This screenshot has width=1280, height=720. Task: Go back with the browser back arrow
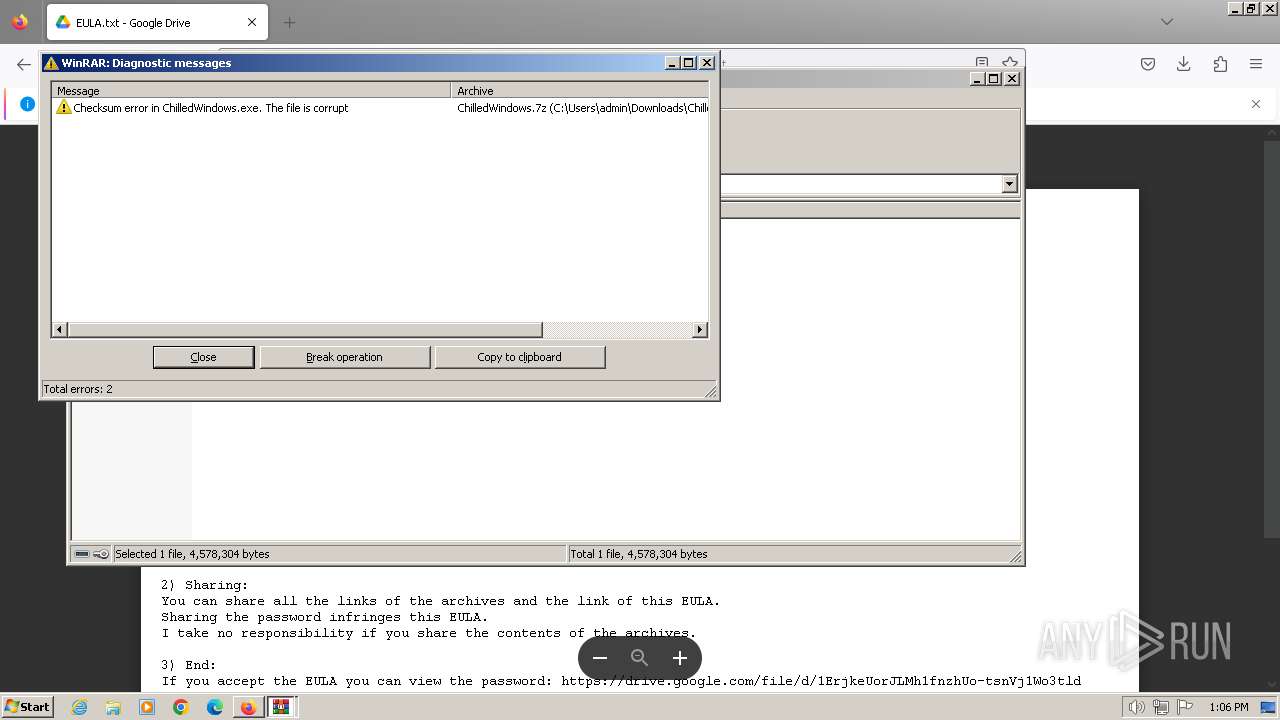pos(24,64)
